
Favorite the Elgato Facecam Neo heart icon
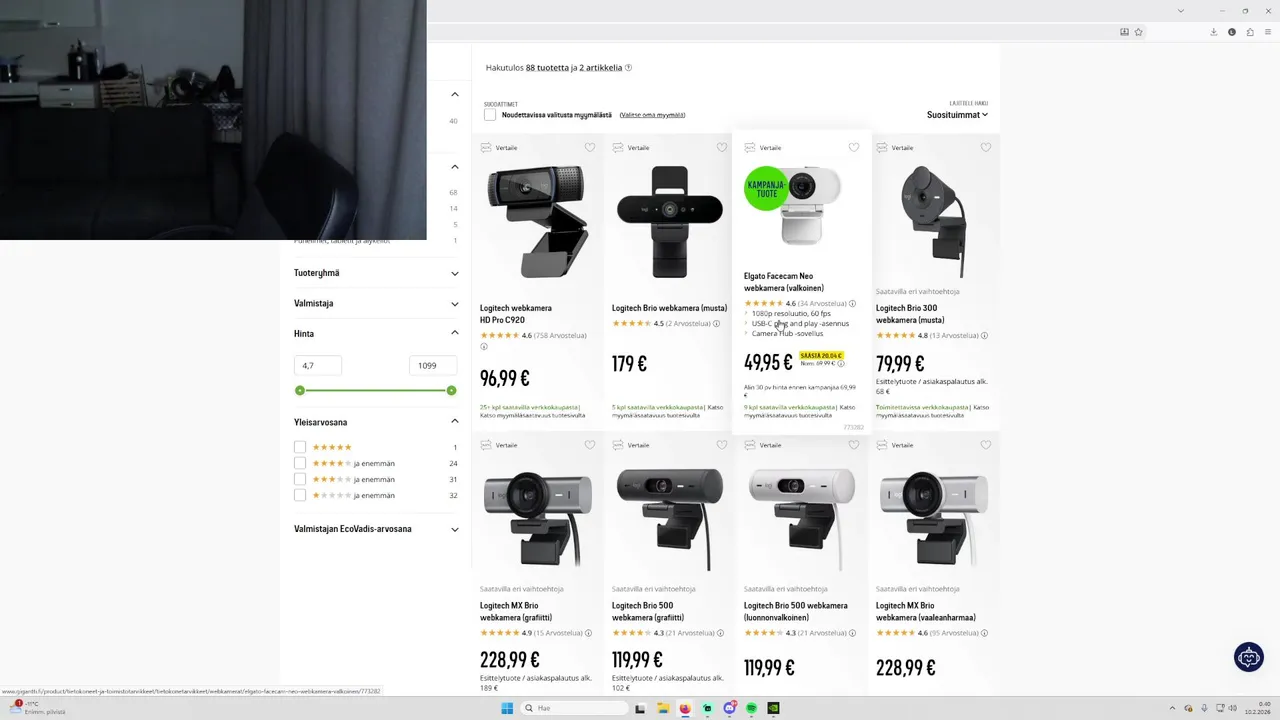[854, 147]
